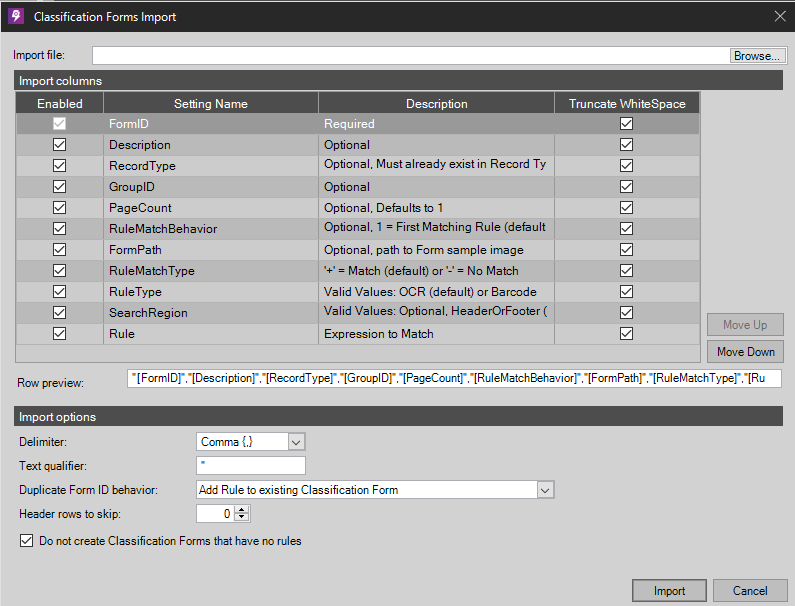
Task: Click the Description column header
Action: point(437,103)
